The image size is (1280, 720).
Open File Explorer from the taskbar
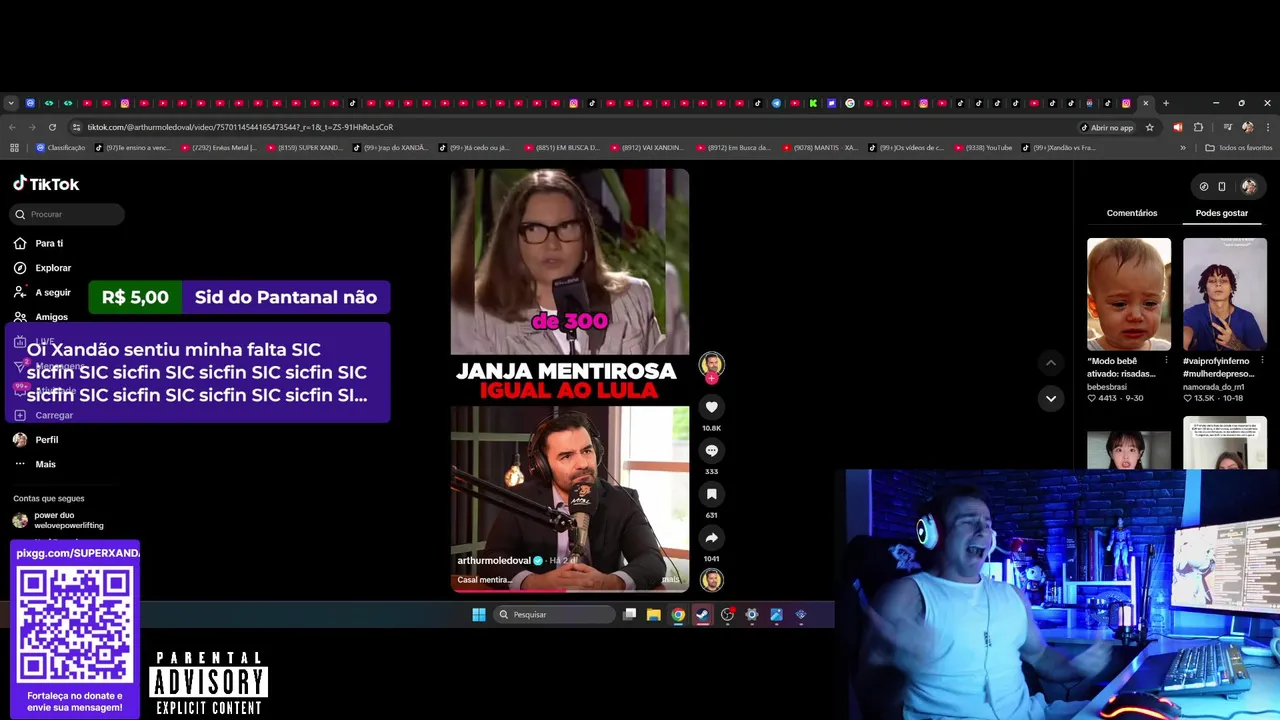pyautogui.click(x=653, y=615)
